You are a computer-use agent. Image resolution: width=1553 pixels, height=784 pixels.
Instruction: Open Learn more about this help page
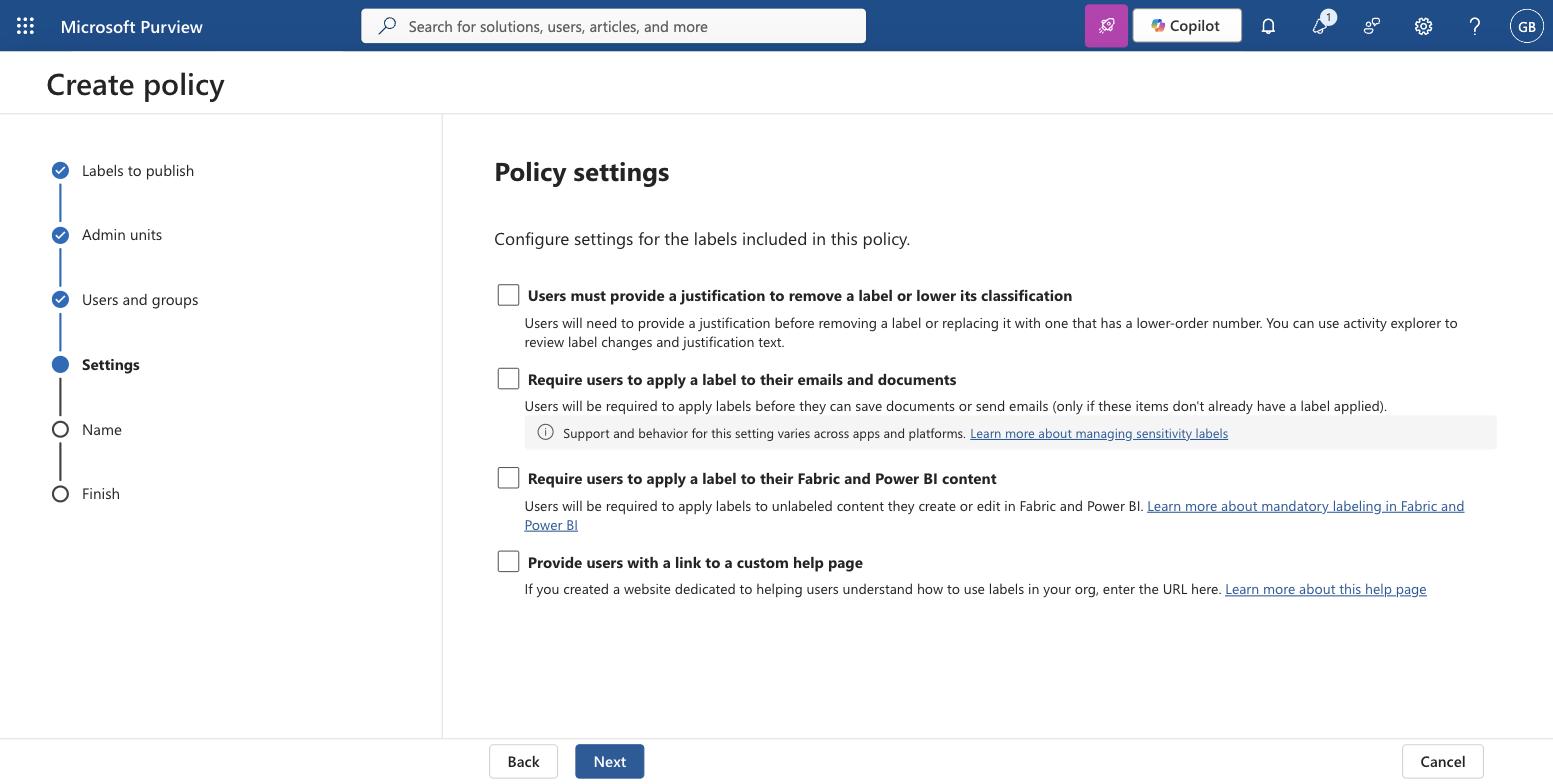pos(1326,589)
